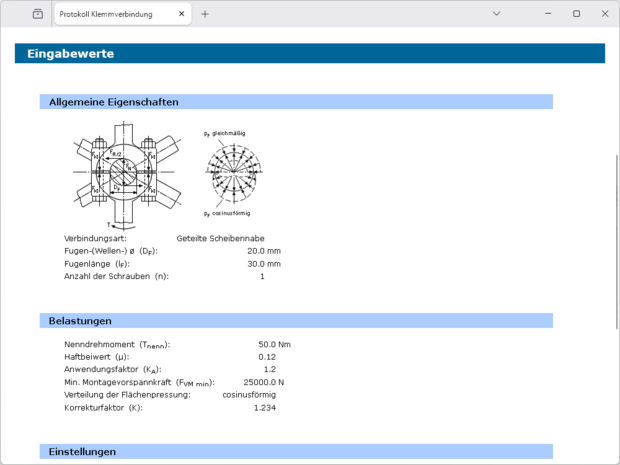
Task: Open a new tab with plus icon
Action: (205, 14)
